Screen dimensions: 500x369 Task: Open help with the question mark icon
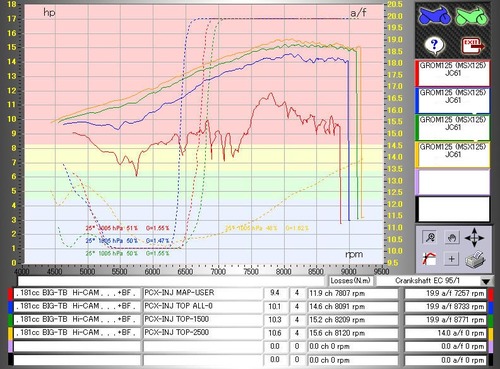click(x=434, y=45)
